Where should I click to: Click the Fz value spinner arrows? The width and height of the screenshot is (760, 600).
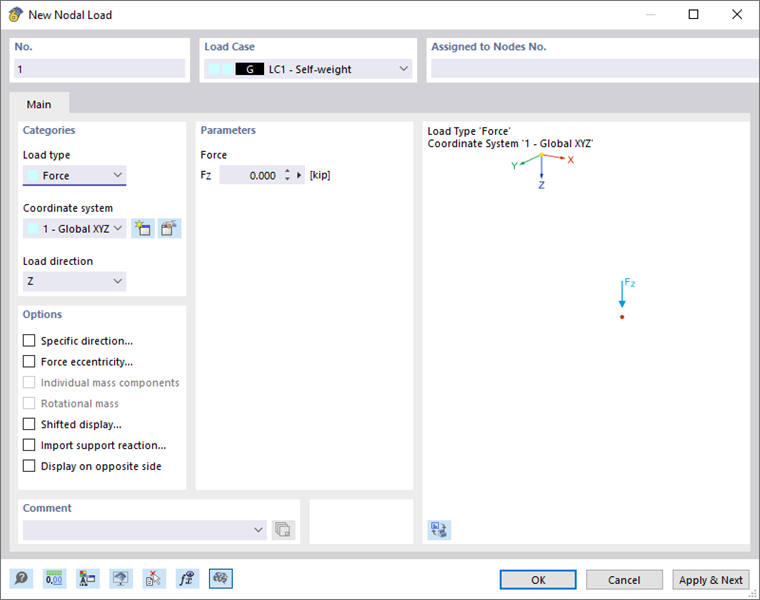tap(287, 175)
